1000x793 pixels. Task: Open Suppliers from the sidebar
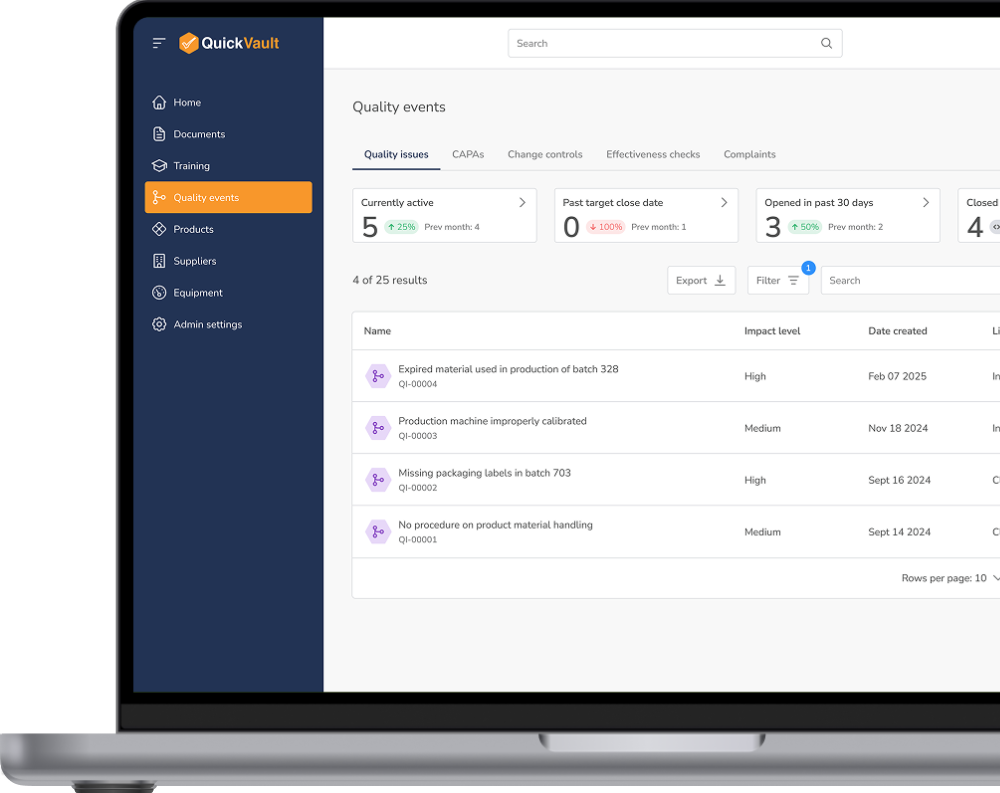point(194,261)
